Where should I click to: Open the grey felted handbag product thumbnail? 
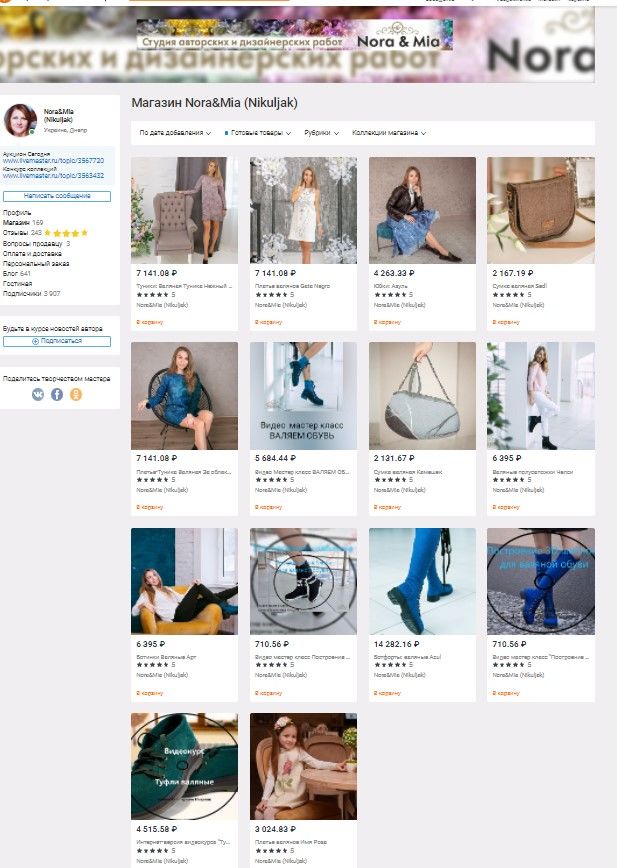pyautogui.click(x=422, y=396)
